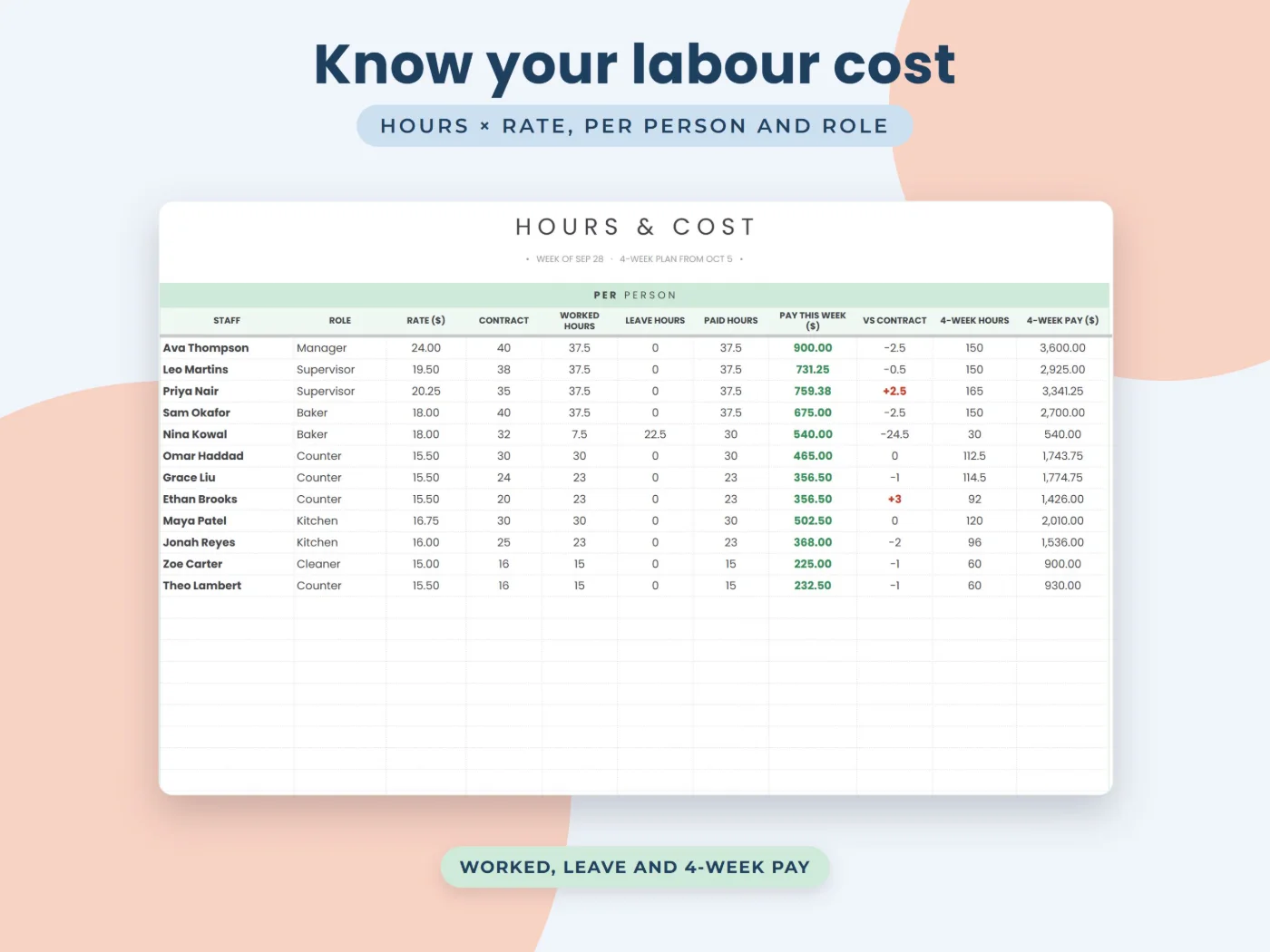Image resolution: width=1270 pixels, height=952 pixels.
Task: Click the PER PERSON section banner
Action: (634, 296)
